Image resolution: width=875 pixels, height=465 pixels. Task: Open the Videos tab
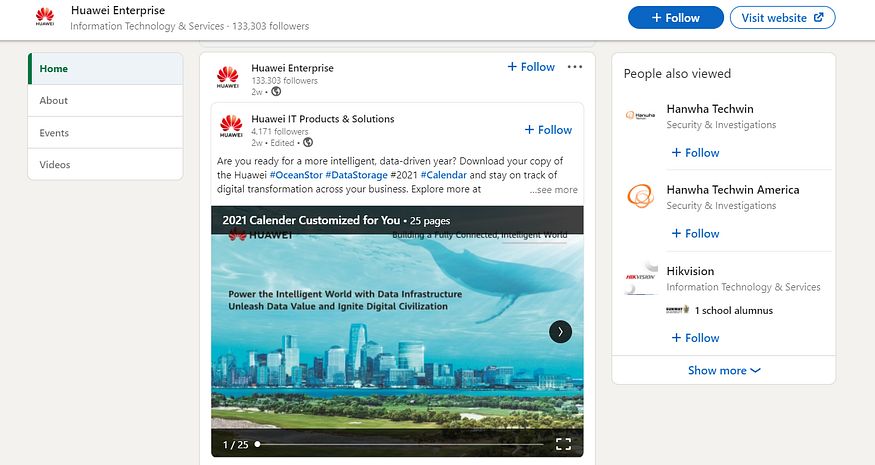pos(105,165)
